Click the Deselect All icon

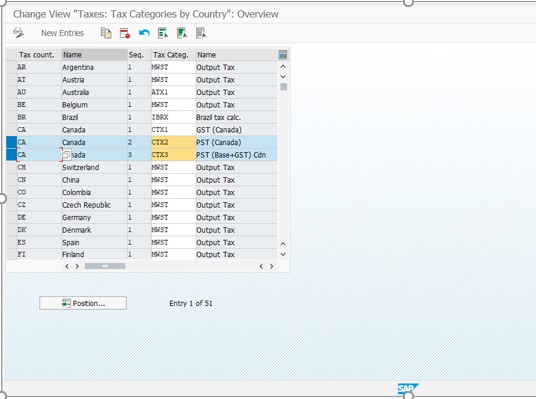pyautogui.click(x=201, y=33)
